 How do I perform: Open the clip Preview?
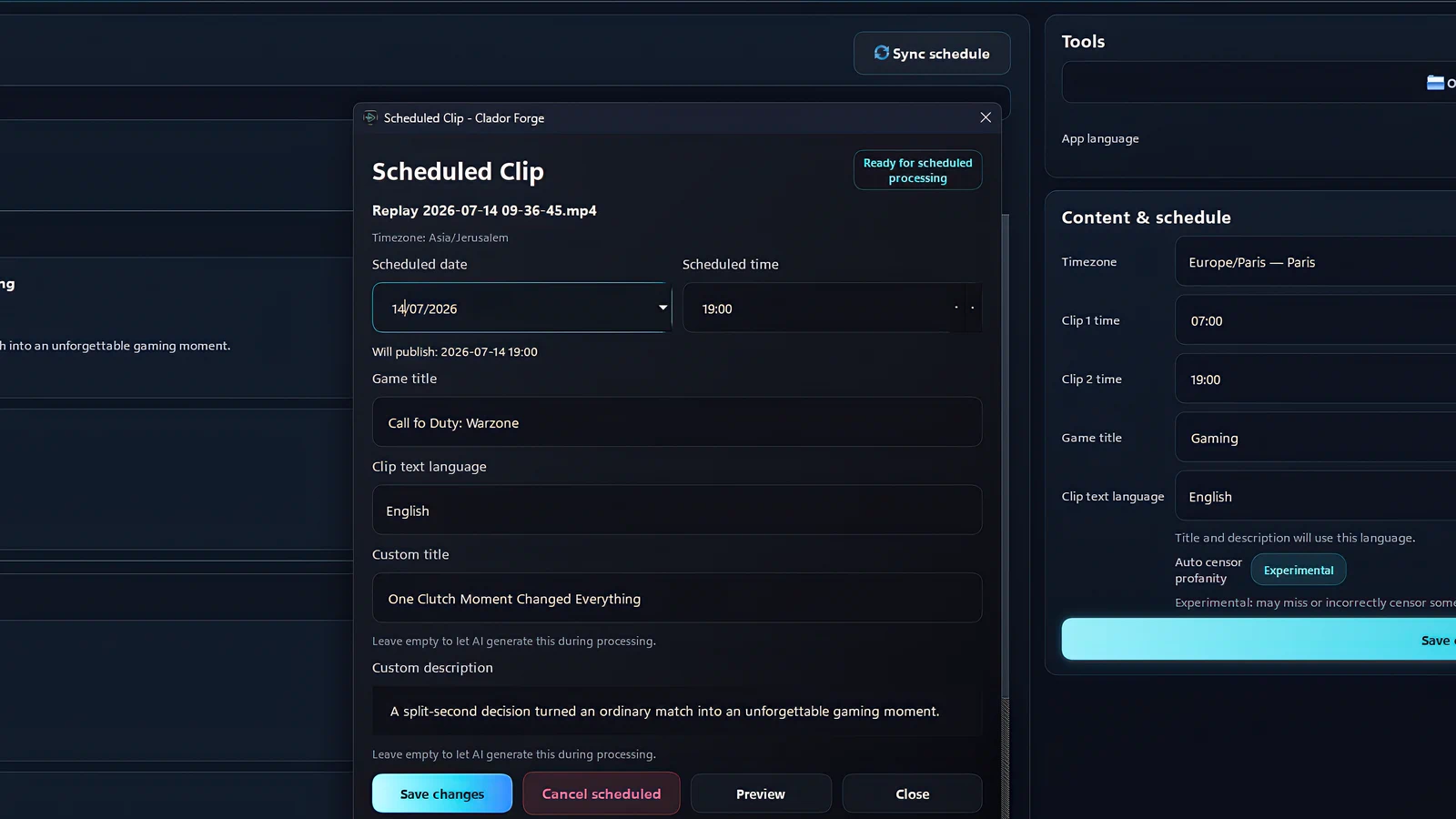pos(761,794)
